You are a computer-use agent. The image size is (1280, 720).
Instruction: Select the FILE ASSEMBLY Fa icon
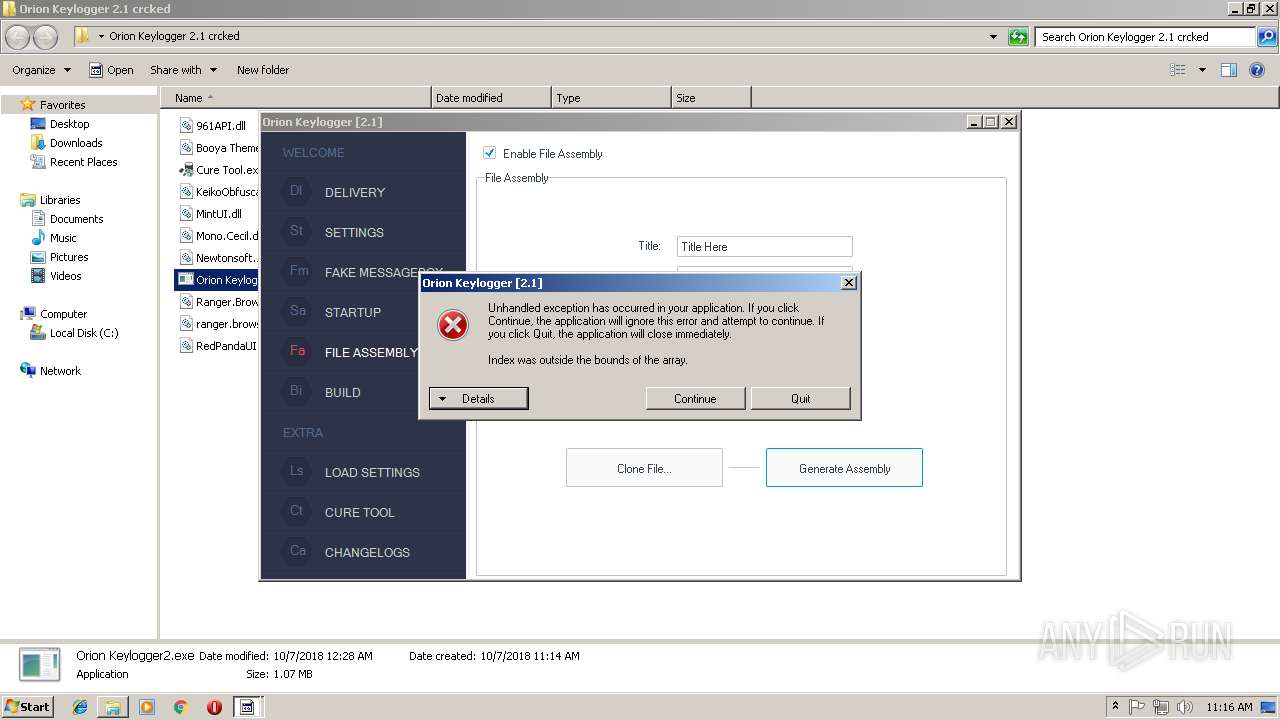point(297,351)
